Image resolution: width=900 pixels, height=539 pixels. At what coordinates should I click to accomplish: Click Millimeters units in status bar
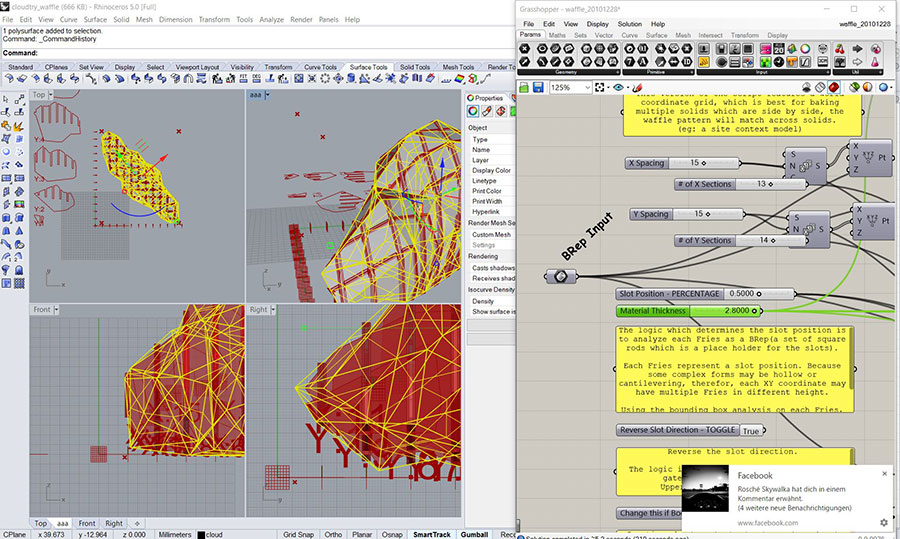174,534
